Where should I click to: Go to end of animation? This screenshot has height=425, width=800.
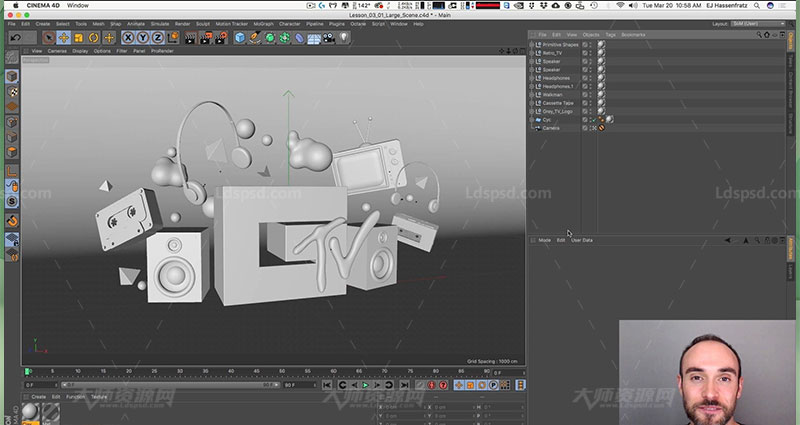(x=404, y=385)
